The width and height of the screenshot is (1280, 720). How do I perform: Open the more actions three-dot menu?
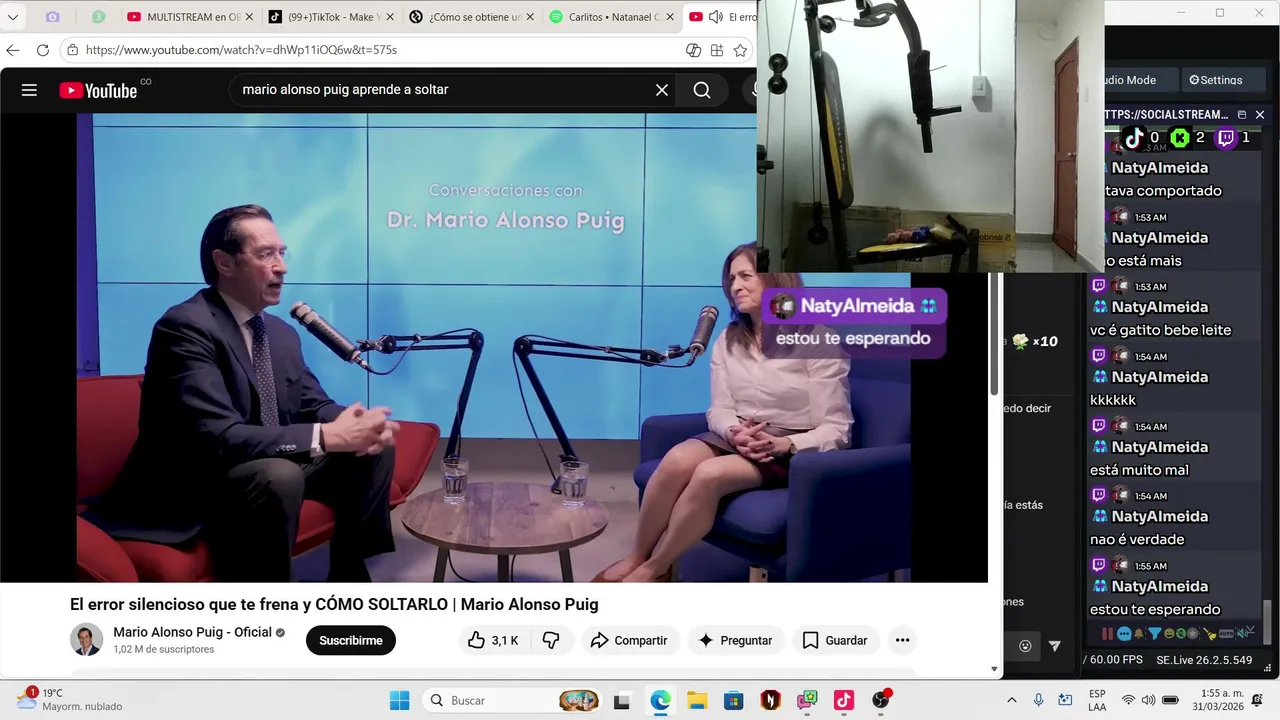click(x=902, y=640)
